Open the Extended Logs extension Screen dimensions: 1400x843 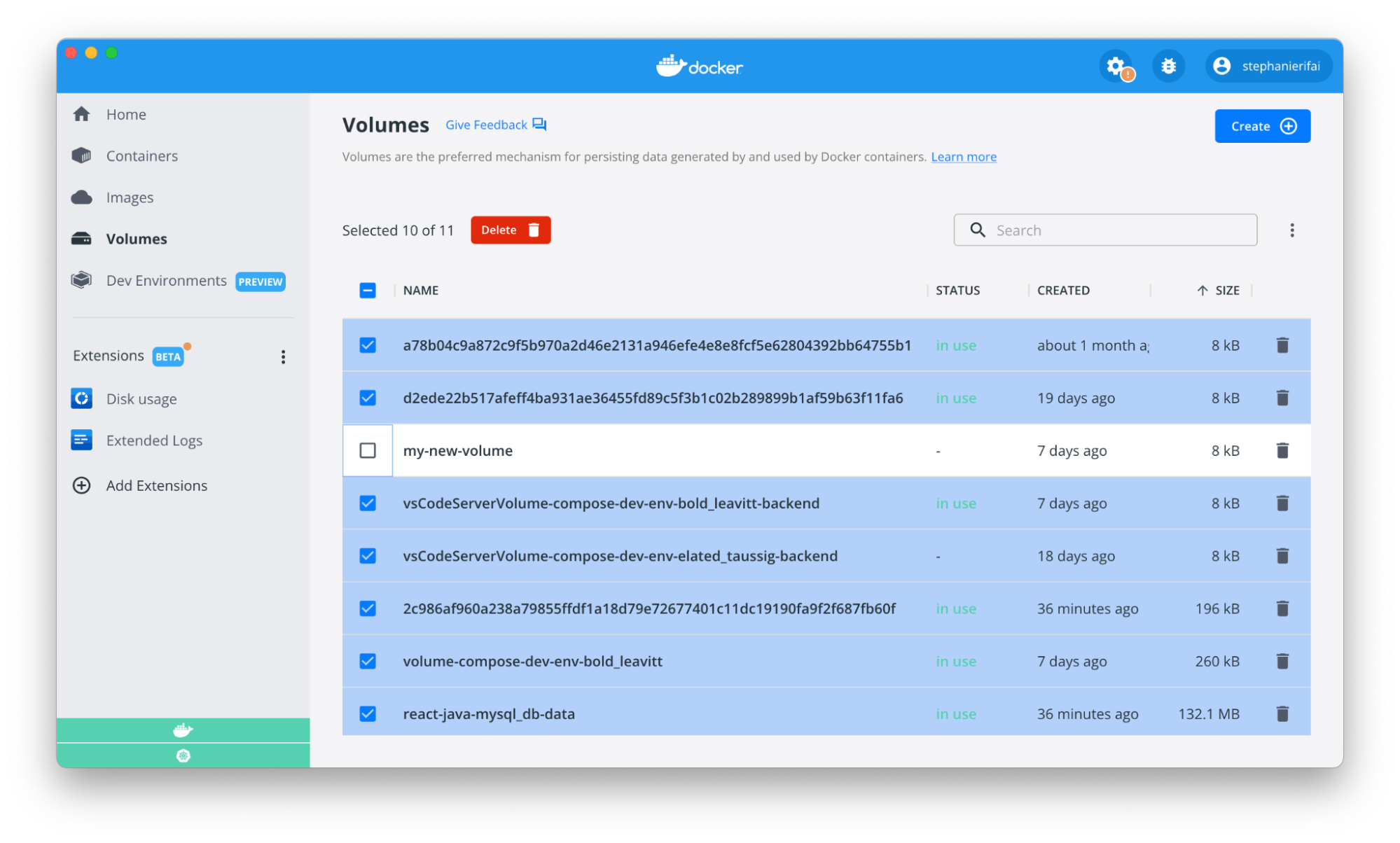click(154, 440)
